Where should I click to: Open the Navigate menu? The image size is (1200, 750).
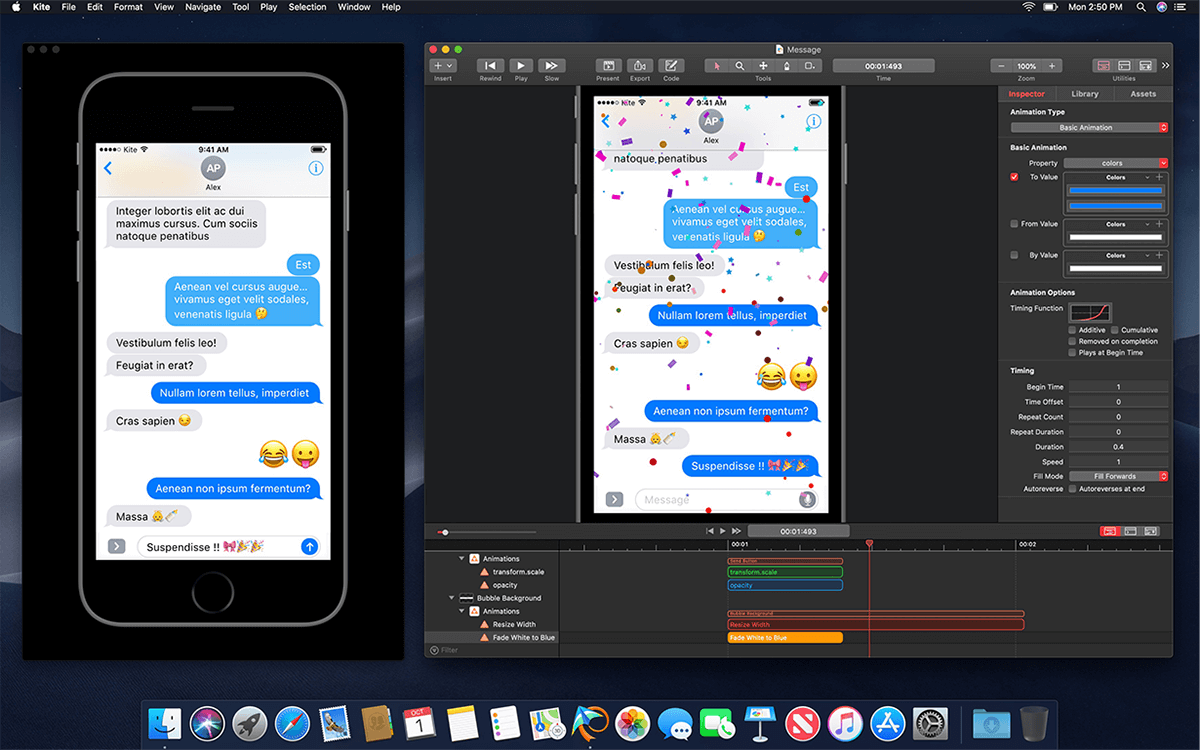tap(203, 7)
